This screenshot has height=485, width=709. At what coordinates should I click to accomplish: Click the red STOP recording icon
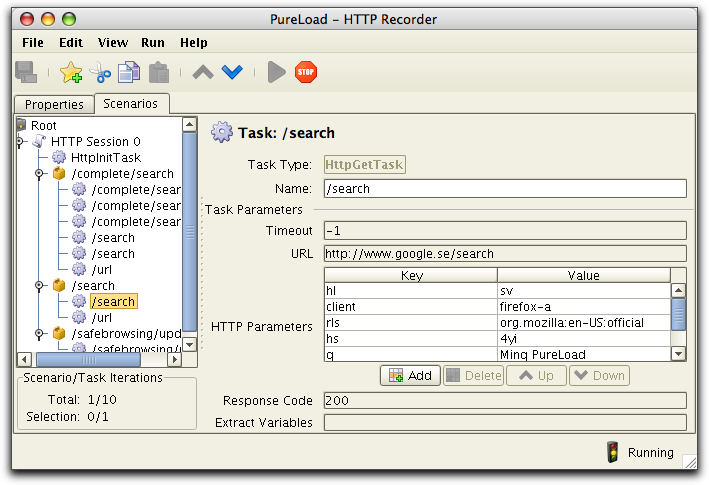tap(306, 72)
